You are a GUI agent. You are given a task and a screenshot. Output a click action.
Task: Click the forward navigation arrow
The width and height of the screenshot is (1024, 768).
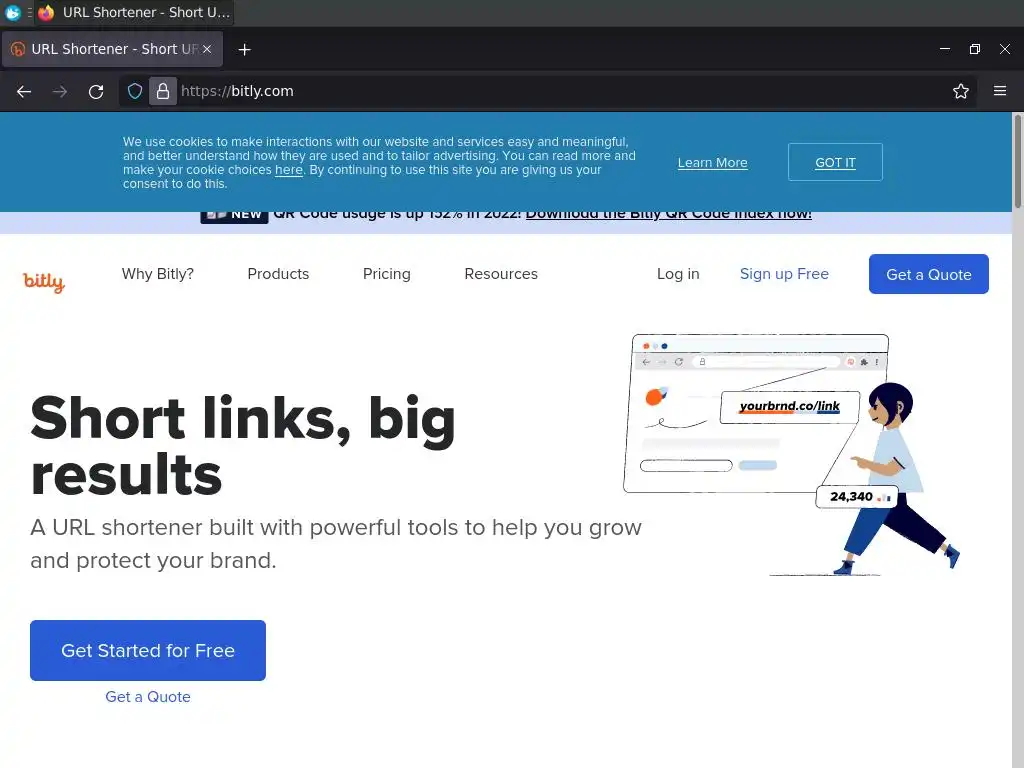pos(60,91)
